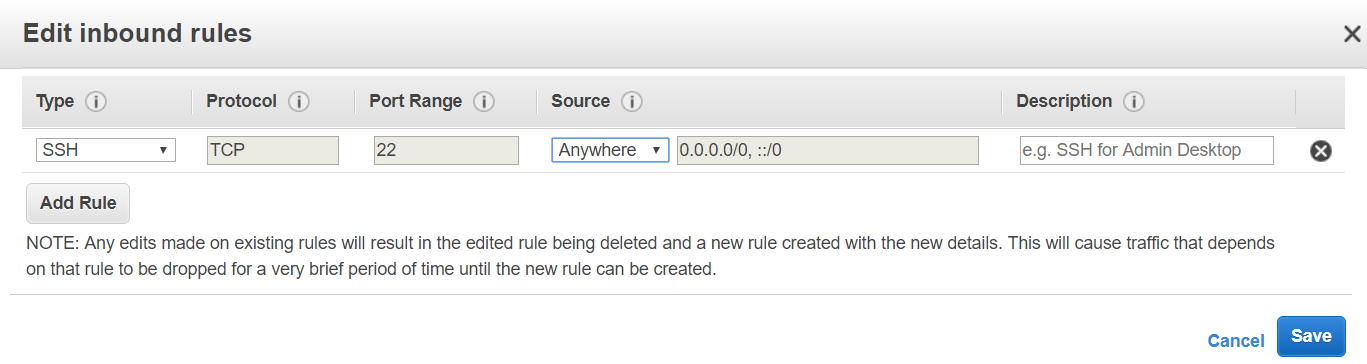Click the Description column header text
Image resolution: width=1367 pixels, height=364 pixels.
point(1064,102)
